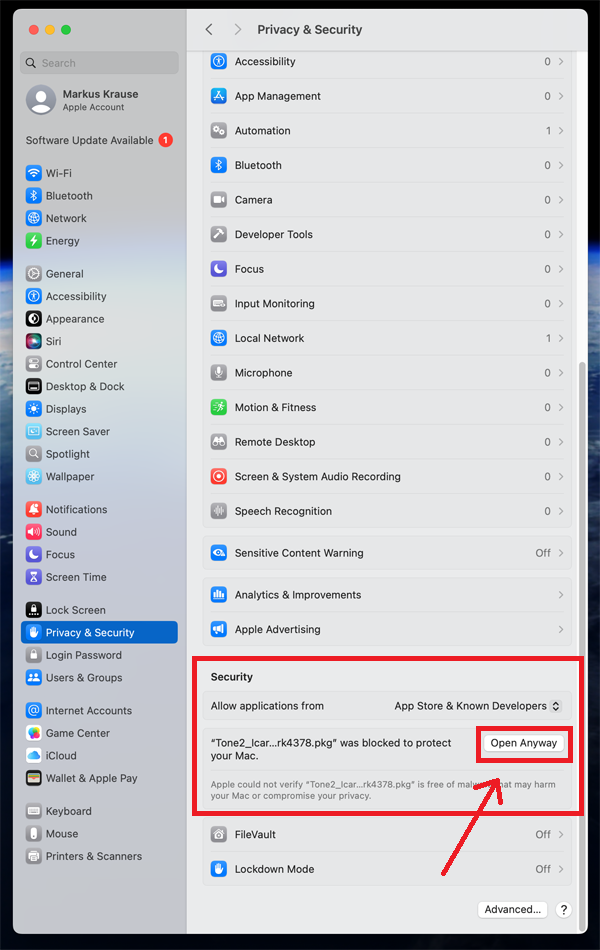Expand the Analytics & Improvements chevron
The width and height of the screenshot is (600, 950).
pos(561,595)
